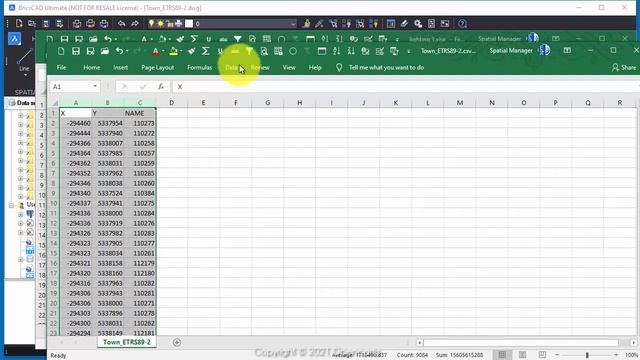Click the zoom slider handle
The height and width of the screenshot is (360, 640).
[x=587, y=355]
